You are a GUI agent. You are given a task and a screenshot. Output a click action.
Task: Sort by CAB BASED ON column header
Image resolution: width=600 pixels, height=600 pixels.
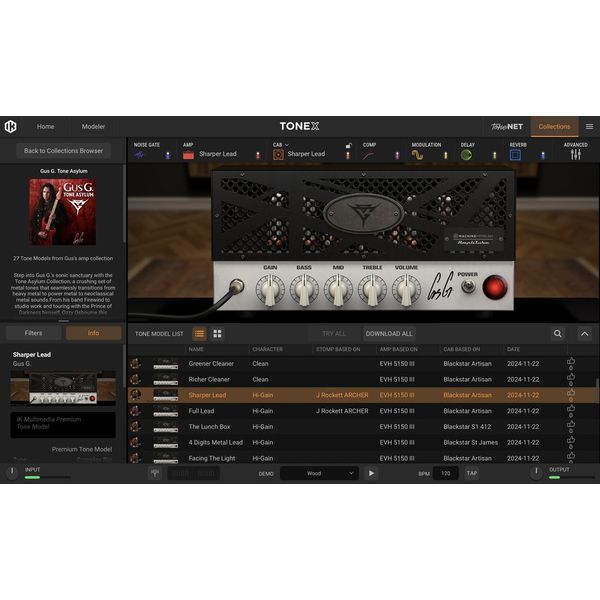462,349
